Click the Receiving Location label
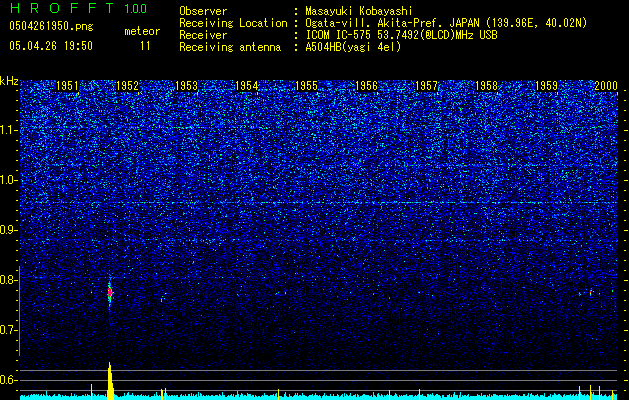The height and width of the screenshot is (400, 629). (233, 23)
